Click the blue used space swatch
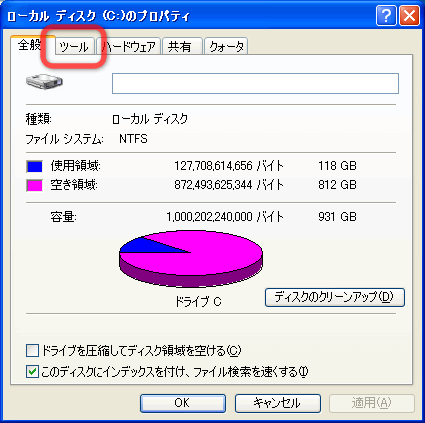 [x=34, y=166]
